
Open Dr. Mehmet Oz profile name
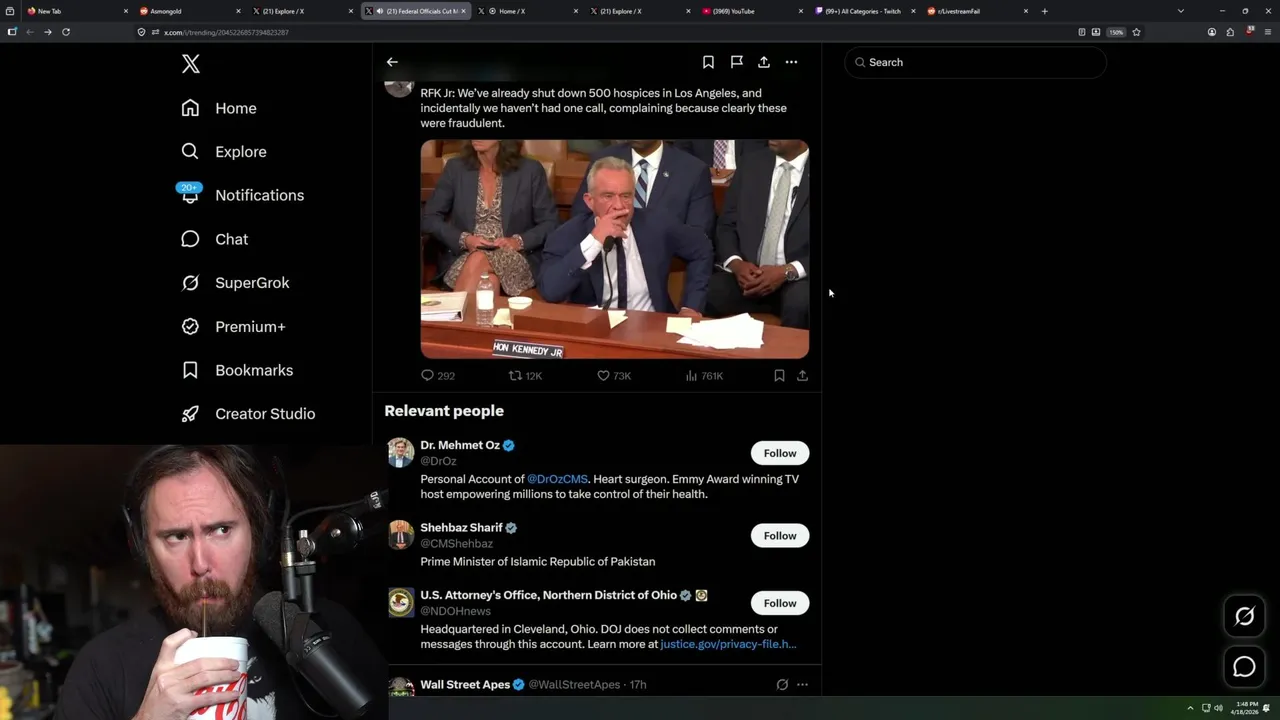460,445
